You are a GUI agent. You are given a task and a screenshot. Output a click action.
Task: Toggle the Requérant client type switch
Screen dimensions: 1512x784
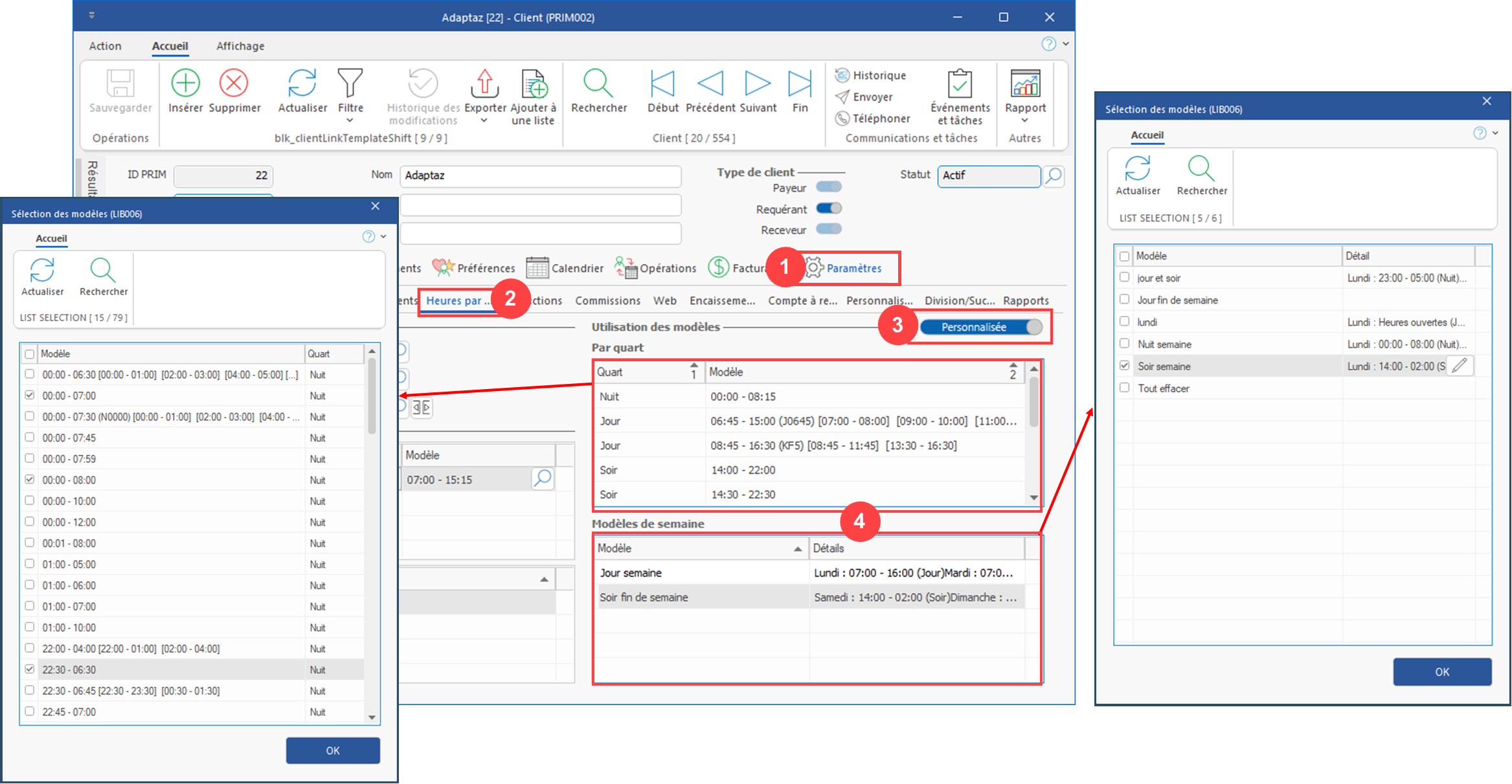pos(829,208)
